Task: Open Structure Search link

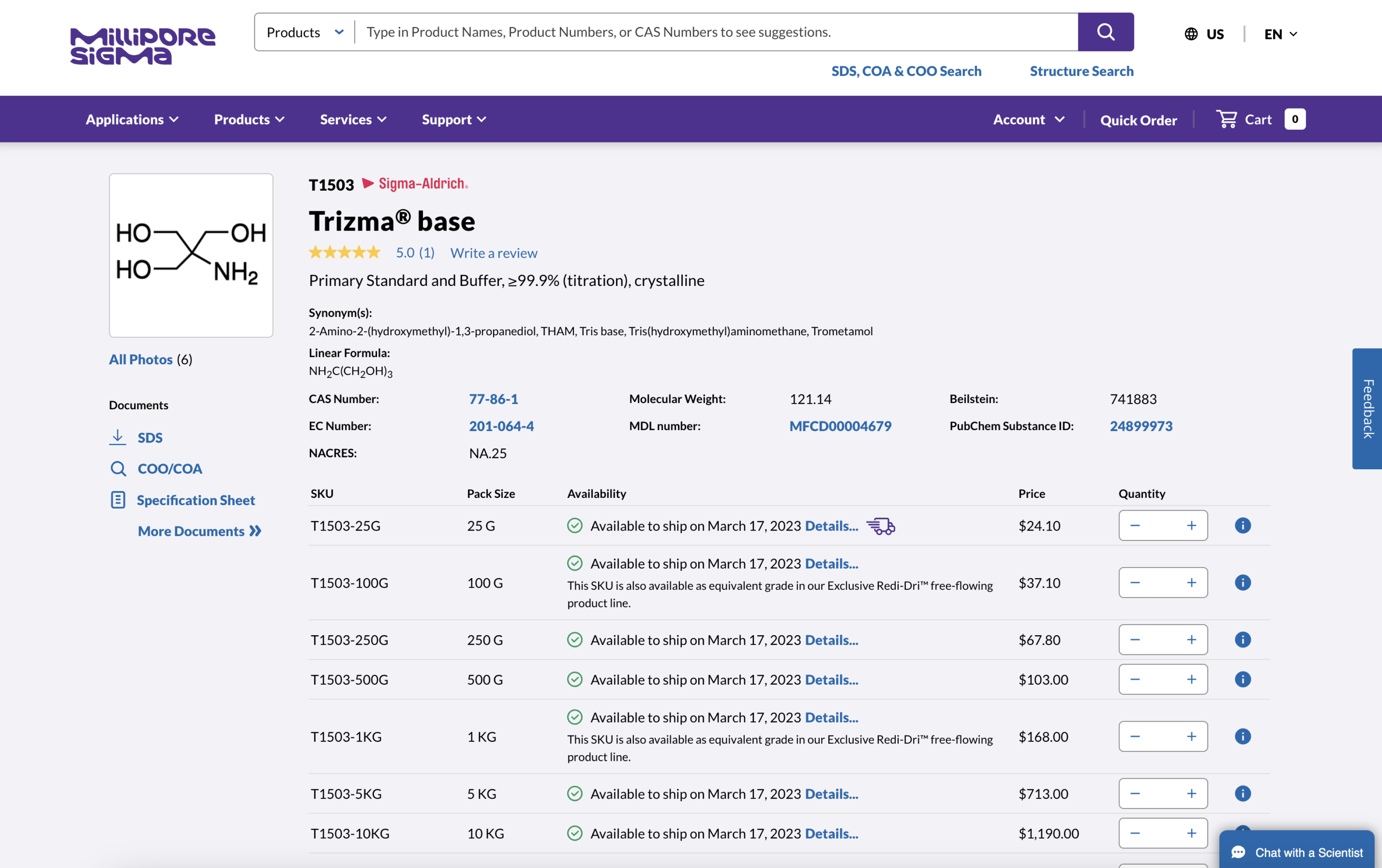Action: coord(1081,71)
